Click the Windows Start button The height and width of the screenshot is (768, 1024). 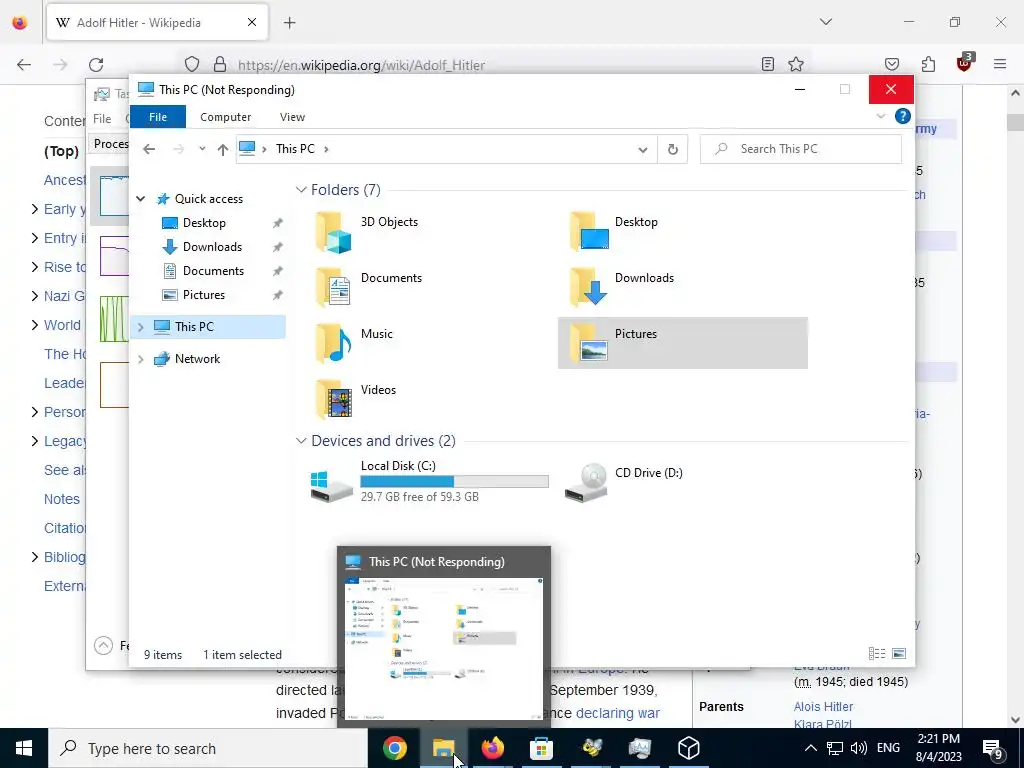(x=24, y=748)
